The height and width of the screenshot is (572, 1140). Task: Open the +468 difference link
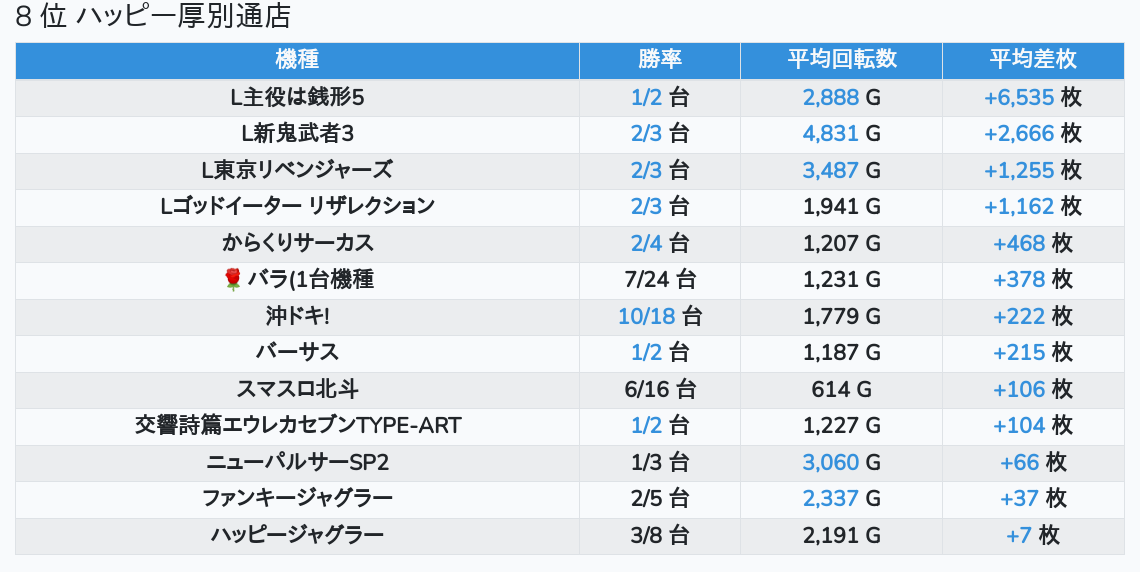[x=1019, y=243]
